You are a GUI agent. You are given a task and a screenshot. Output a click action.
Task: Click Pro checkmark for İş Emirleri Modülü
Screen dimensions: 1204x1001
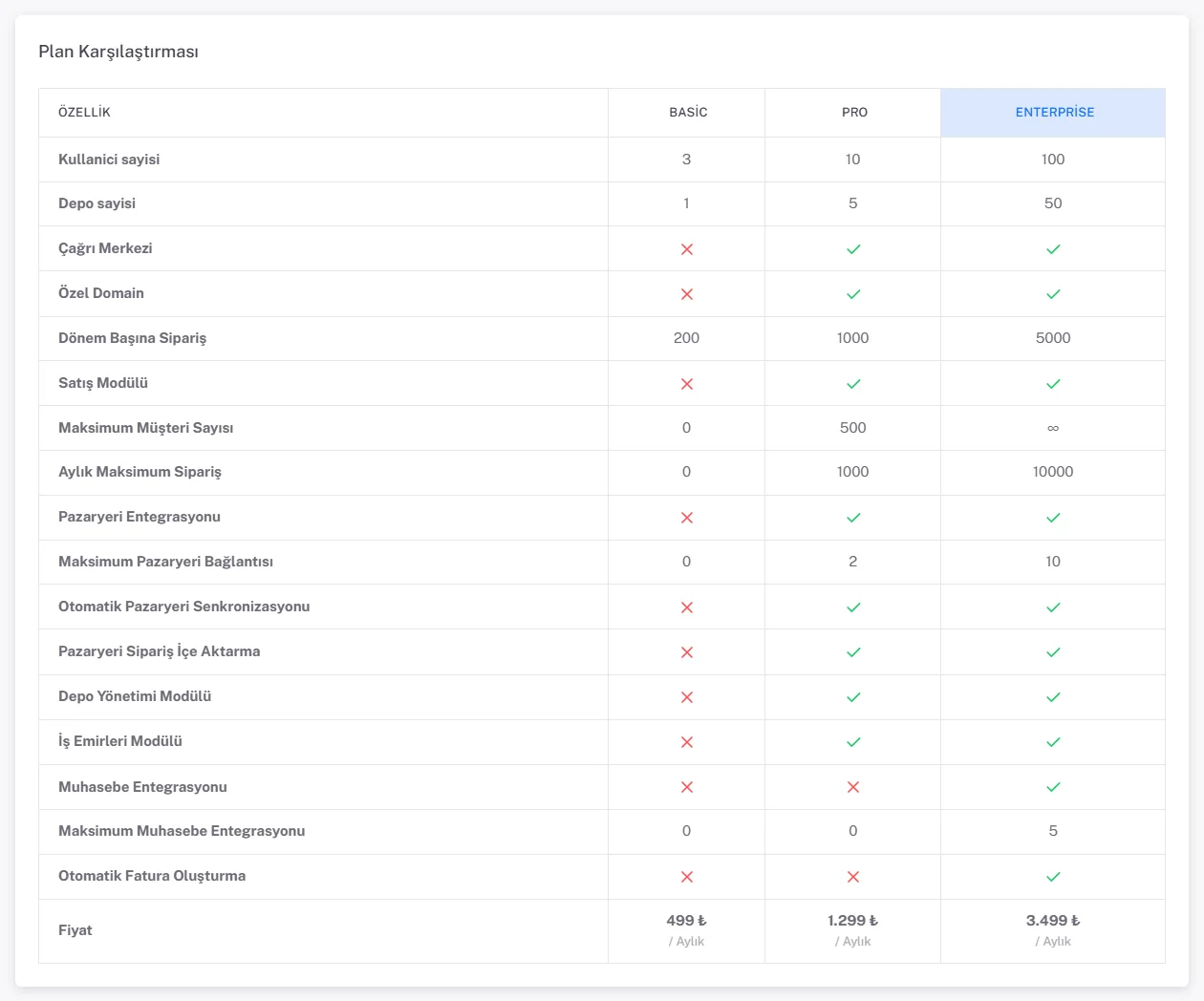point(853,742)
